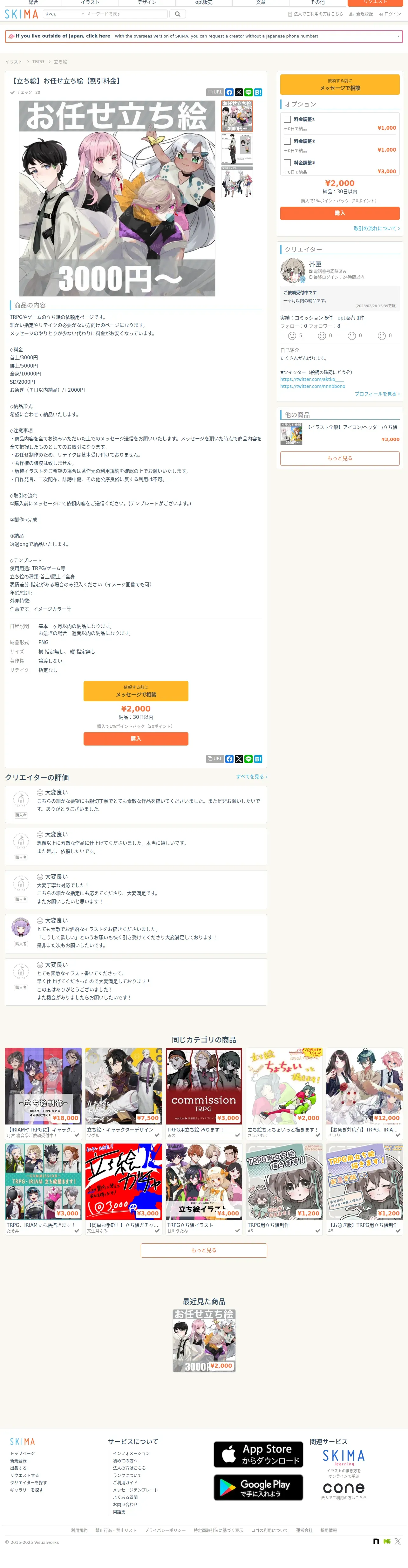The width and height of the screenshot is (408, 1568).
Task: Open the 立ち絵制作 ¥18,000 product card
Action: click(x=43, y=1093)
